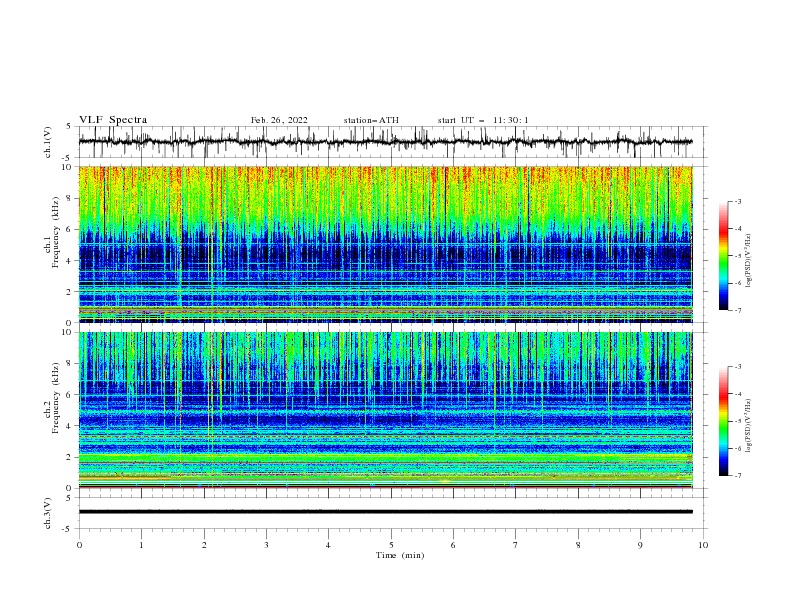Click the "-5" tick on ch.2 color bar
This screenshot has width=792, height=612.
coord(738,421)
